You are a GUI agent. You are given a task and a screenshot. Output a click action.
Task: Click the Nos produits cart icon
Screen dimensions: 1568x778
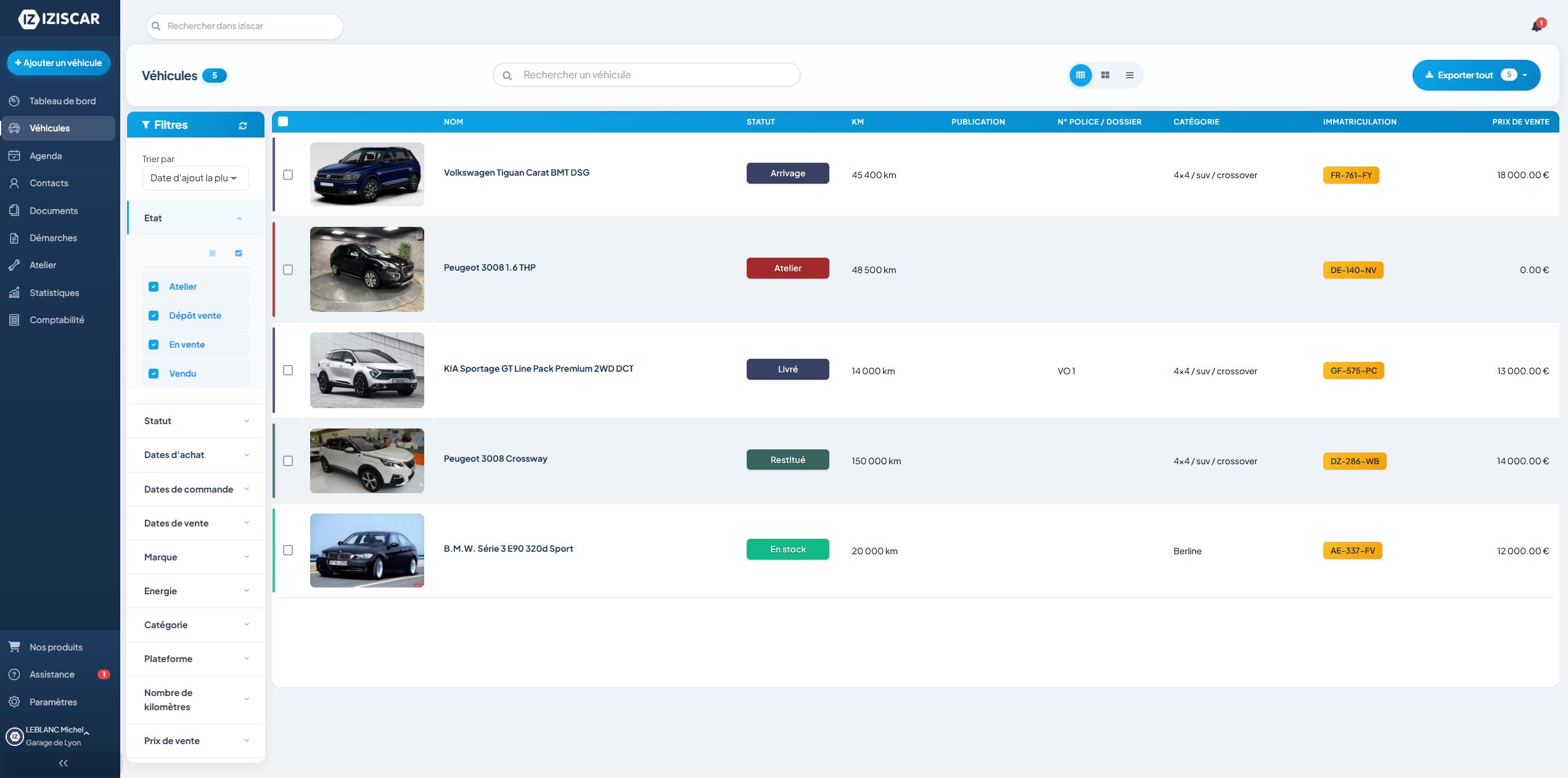pos(14,647)
